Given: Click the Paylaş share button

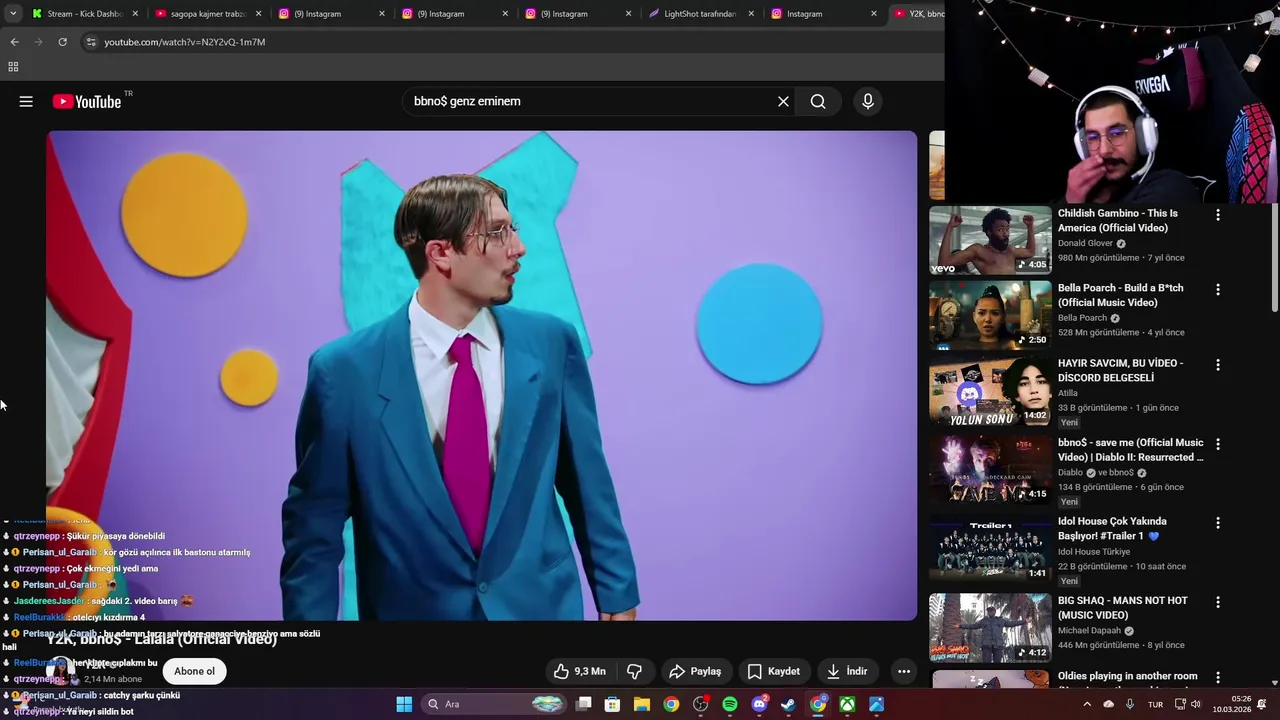Looking at the screenshot, I should [x=695, y=671].
